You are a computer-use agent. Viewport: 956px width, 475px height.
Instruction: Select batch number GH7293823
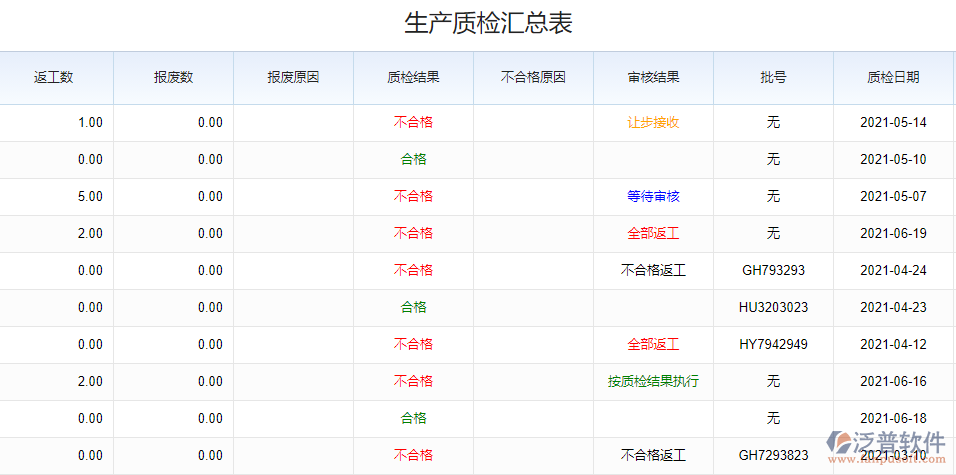[x=773, y=455]
